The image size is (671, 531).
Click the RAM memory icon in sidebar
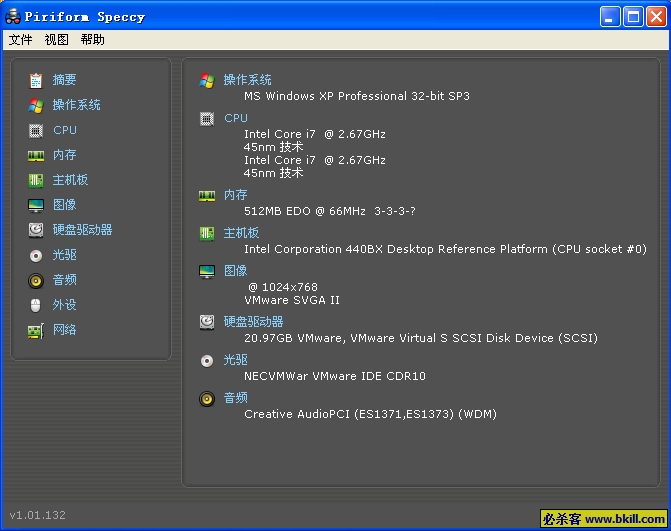36,155
